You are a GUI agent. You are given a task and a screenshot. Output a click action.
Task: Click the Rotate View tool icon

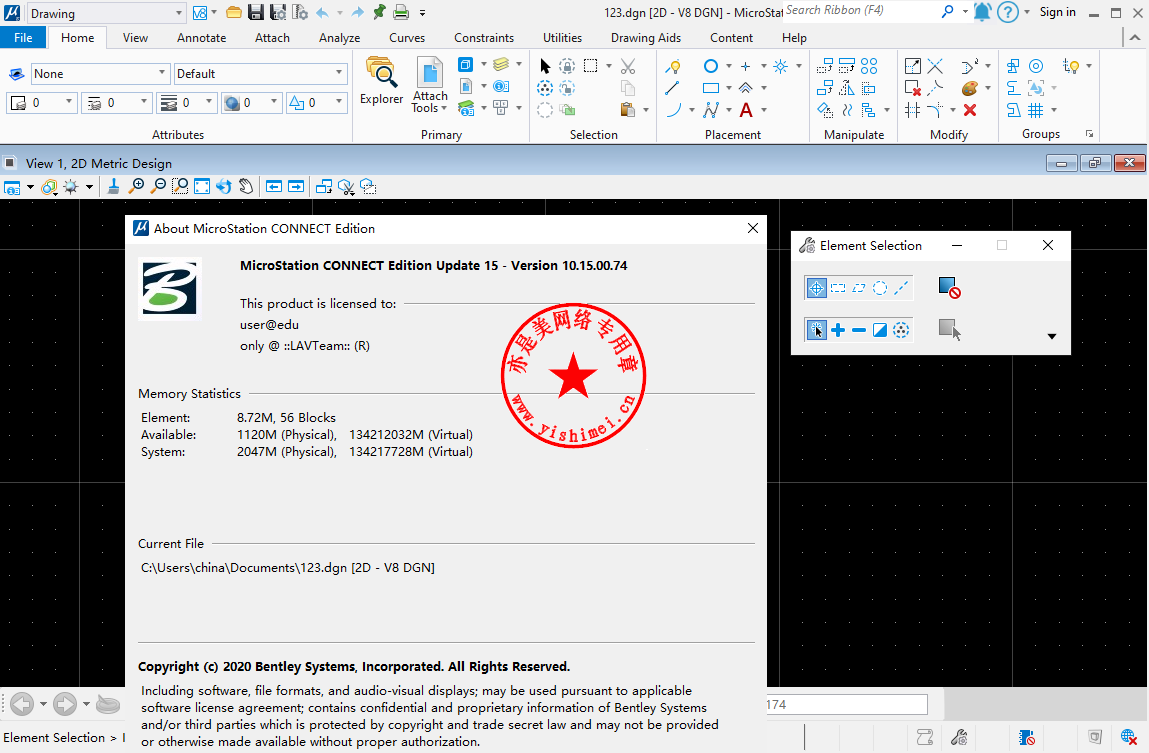coord(223,187)
